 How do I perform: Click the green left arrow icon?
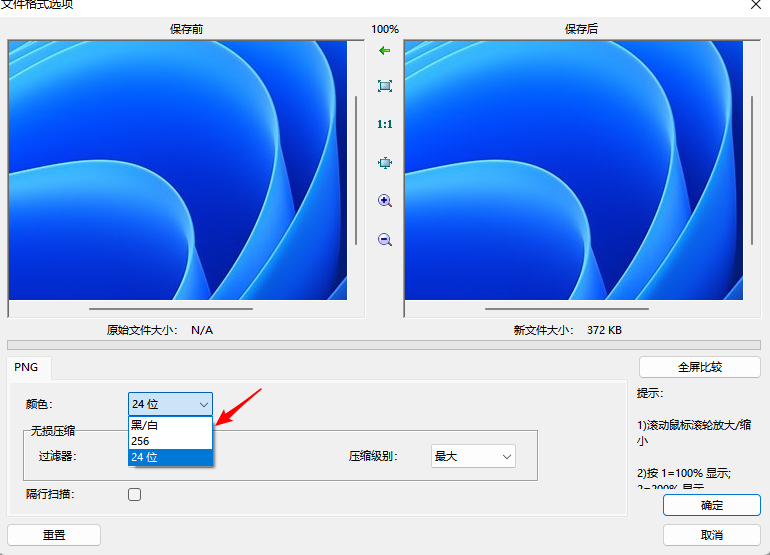(385, 51)
